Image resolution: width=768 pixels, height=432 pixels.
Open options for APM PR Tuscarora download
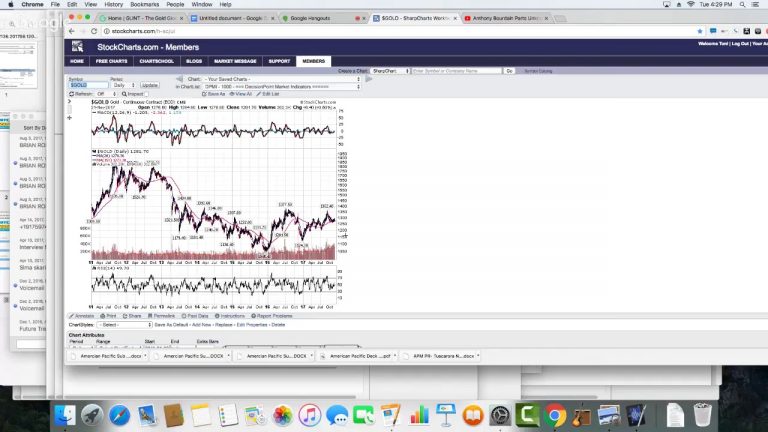[478, 356]
